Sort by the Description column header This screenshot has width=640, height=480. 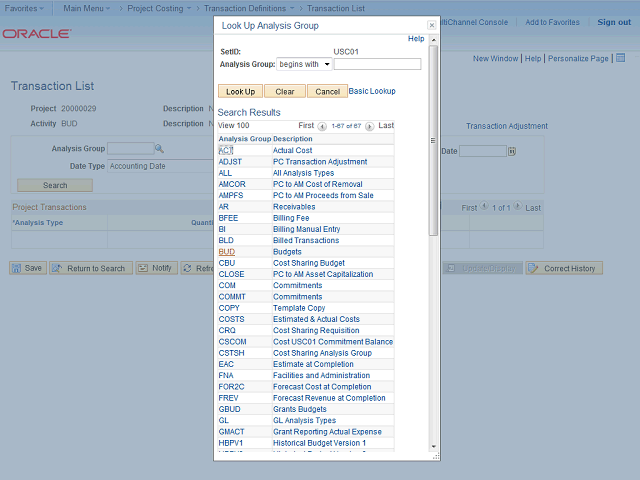[x=293, y=139]
